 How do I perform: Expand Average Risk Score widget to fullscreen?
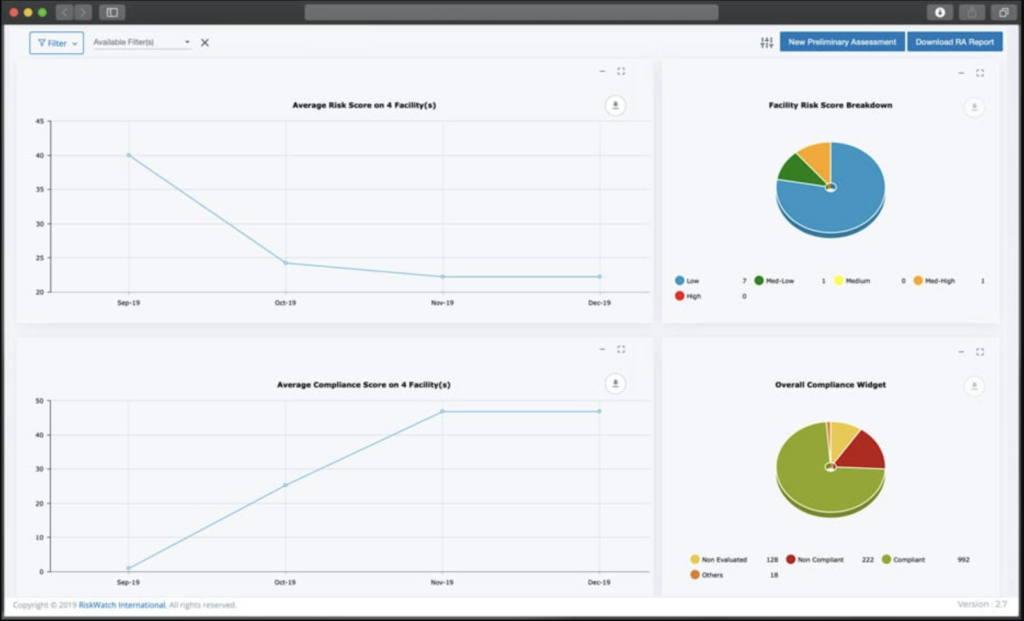pos(621,71)
